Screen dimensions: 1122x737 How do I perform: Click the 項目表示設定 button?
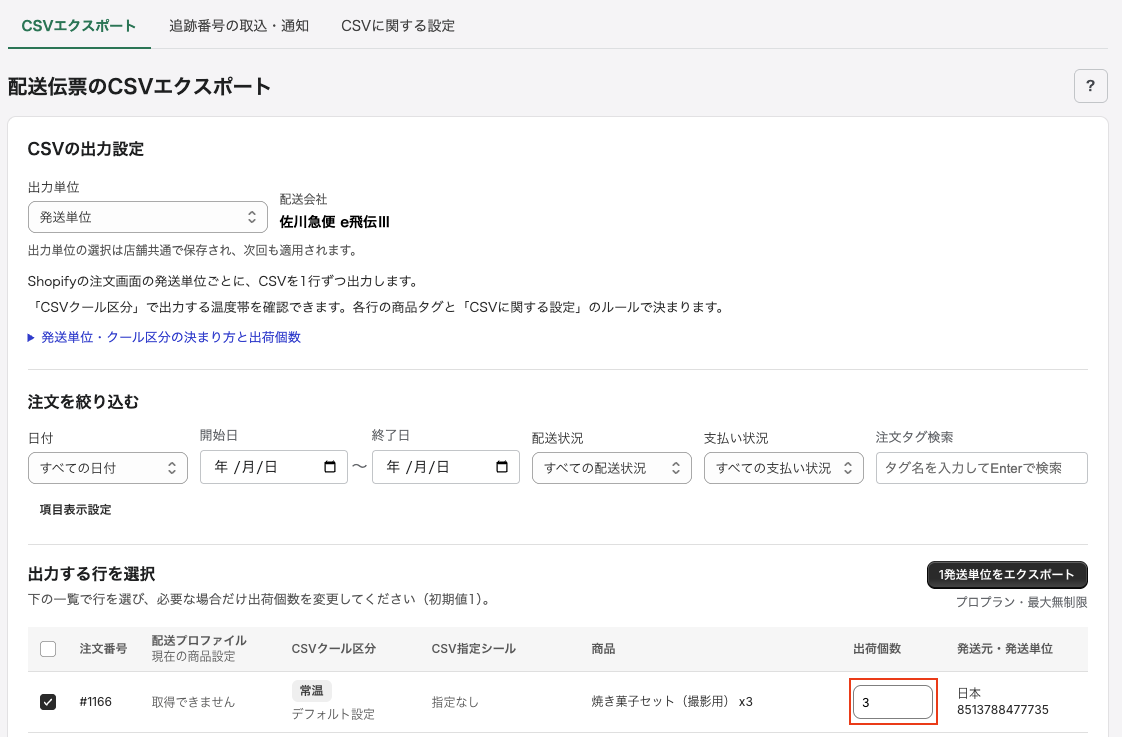pyautogui.click(x=75, y=509)
